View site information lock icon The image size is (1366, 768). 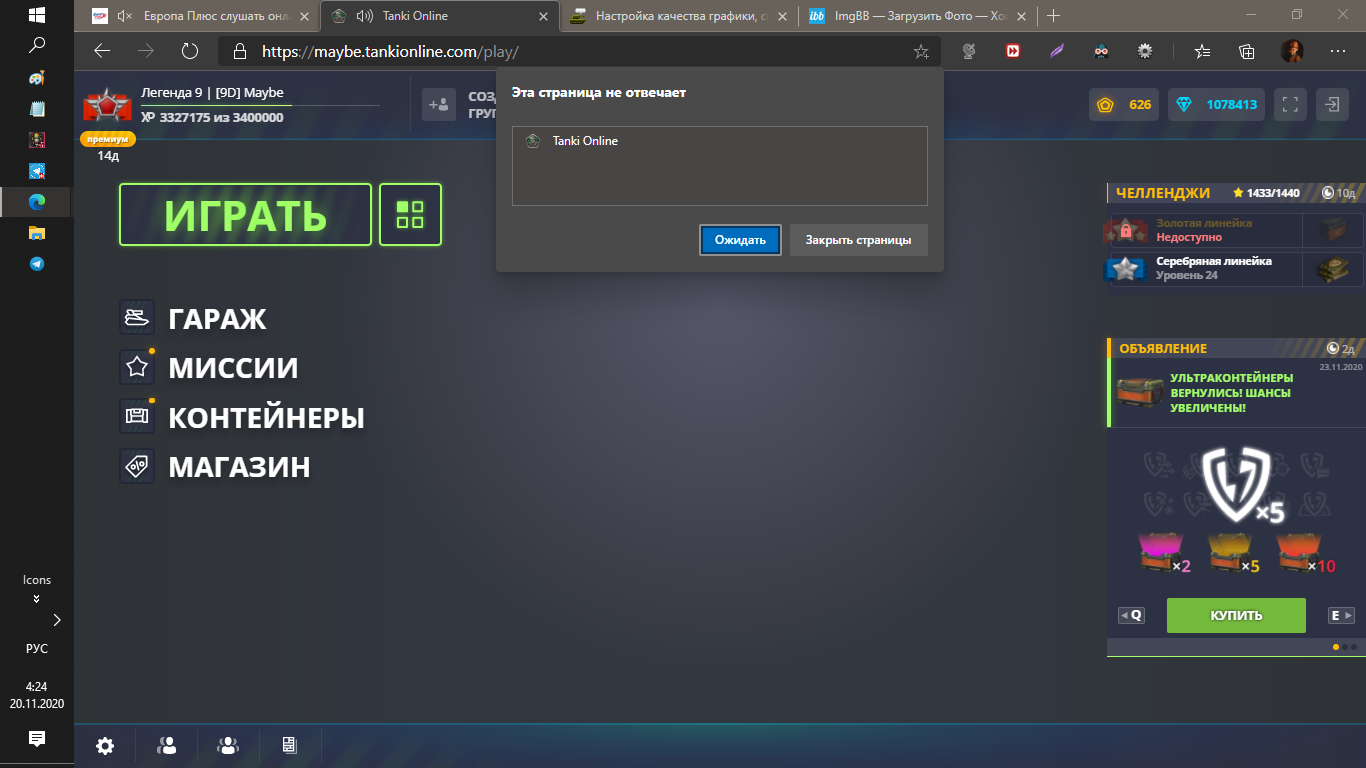238,51
